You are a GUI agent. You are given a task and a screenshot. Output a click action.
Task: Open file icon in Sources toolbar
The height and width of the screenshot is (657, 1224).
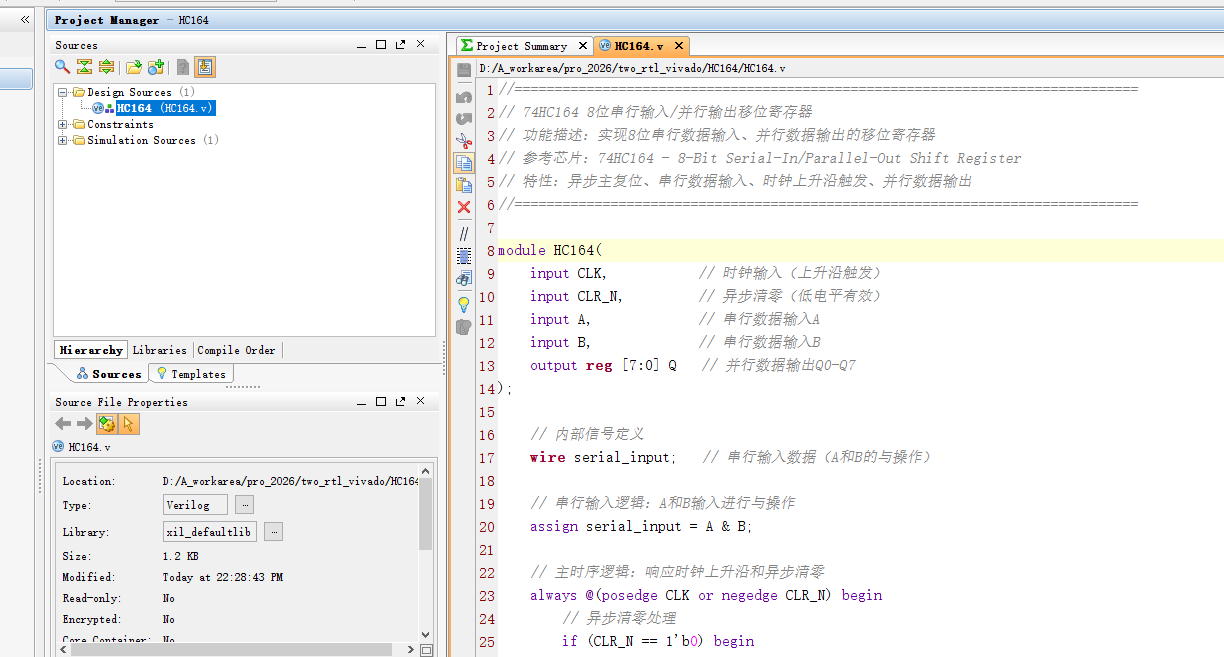[133, 67]
